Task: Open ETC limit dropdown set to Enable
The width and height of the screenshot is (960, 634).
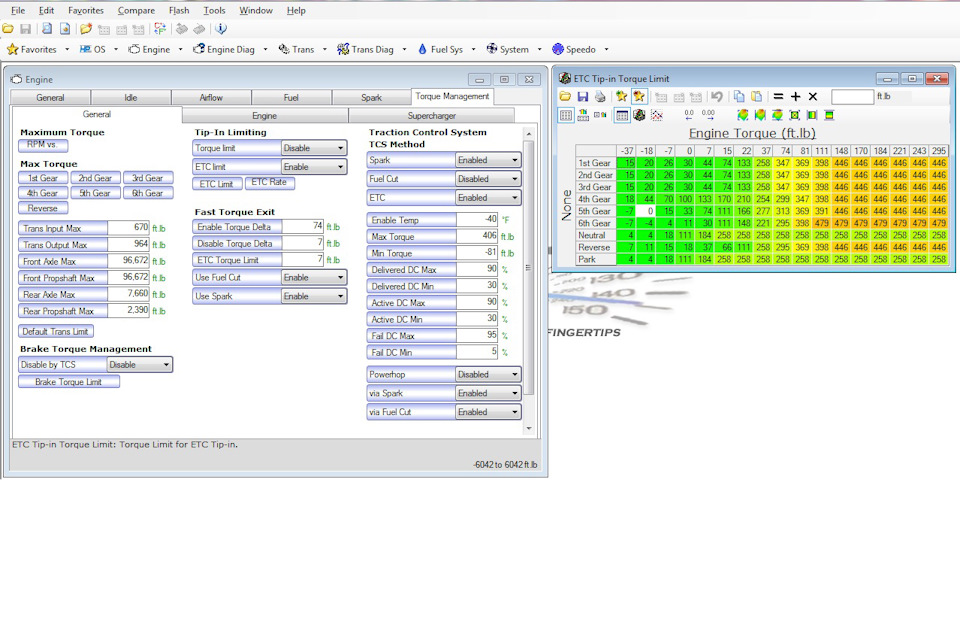Action: (314, 167)
